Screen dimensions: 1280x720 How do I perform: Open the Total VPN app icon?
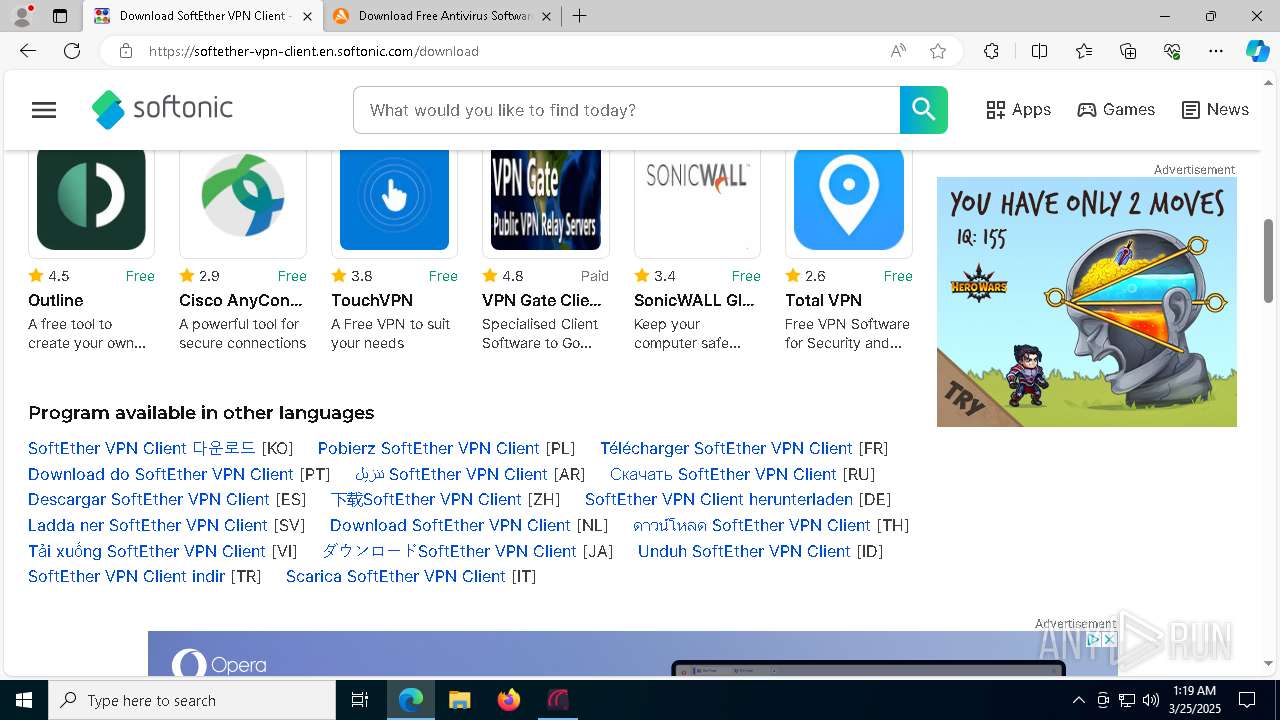pyautogui.click(x=849, y=198)
